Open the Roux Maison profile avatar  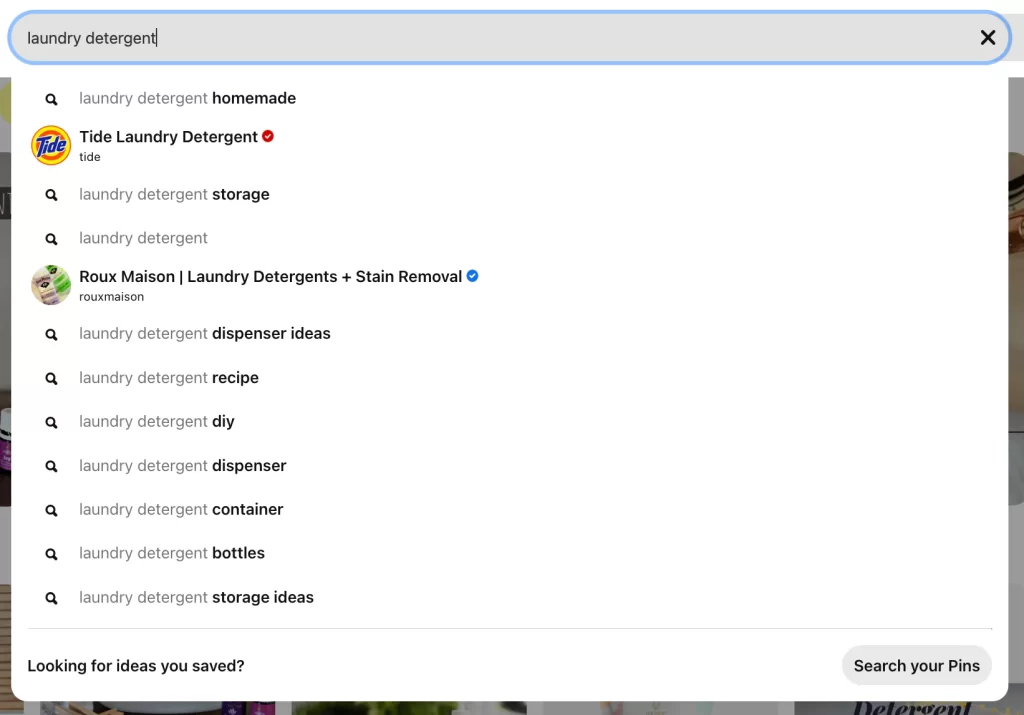[x=51, y=285]
